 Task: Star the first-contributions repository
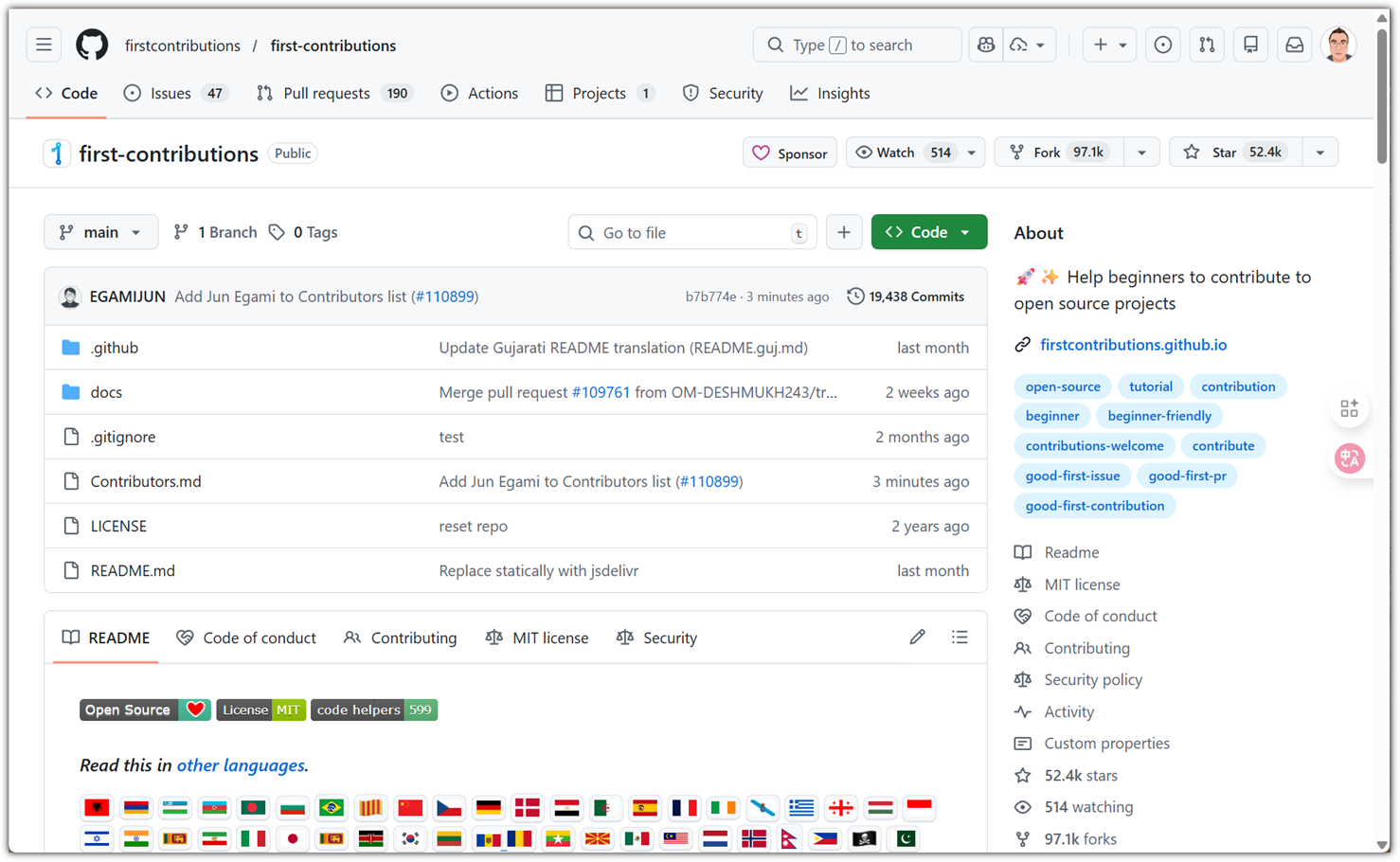click(1236, 153)
